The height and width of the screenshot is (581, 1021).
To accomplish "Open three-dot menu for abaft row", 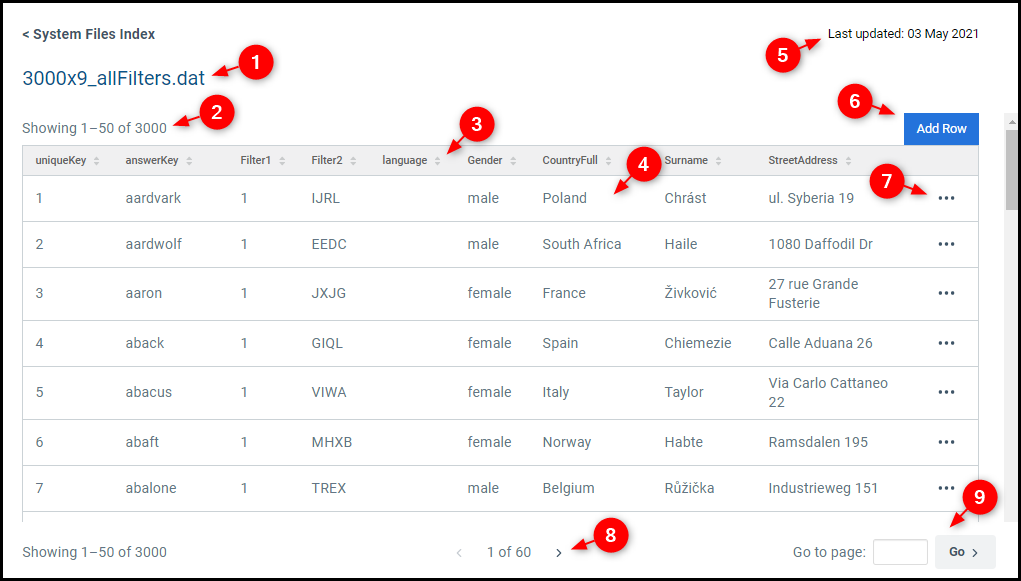I will [x=946, y=442].
